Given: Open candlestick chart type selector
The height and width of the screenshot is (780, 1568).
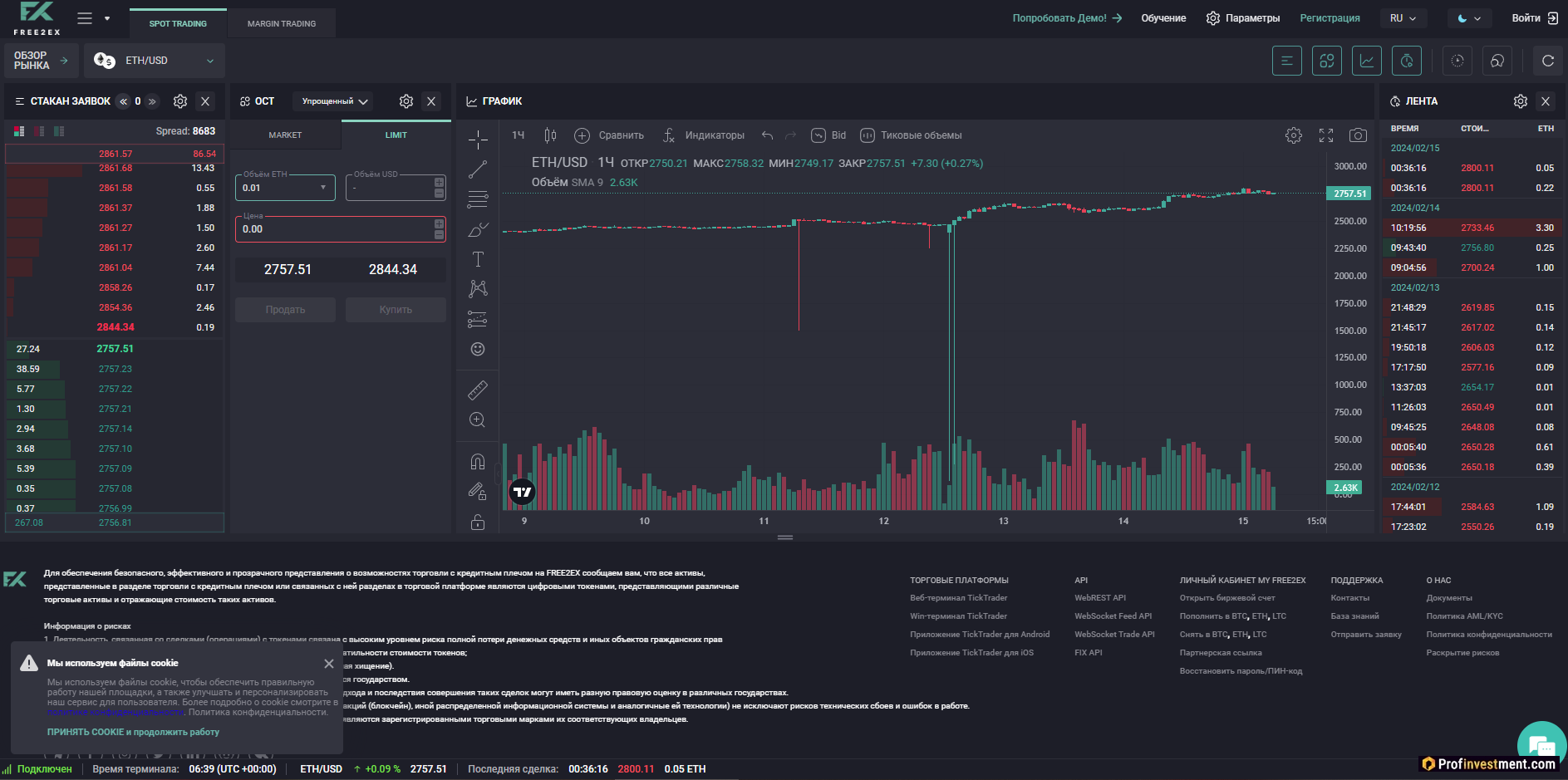Looking at the screenshot, I should point(550,135).
